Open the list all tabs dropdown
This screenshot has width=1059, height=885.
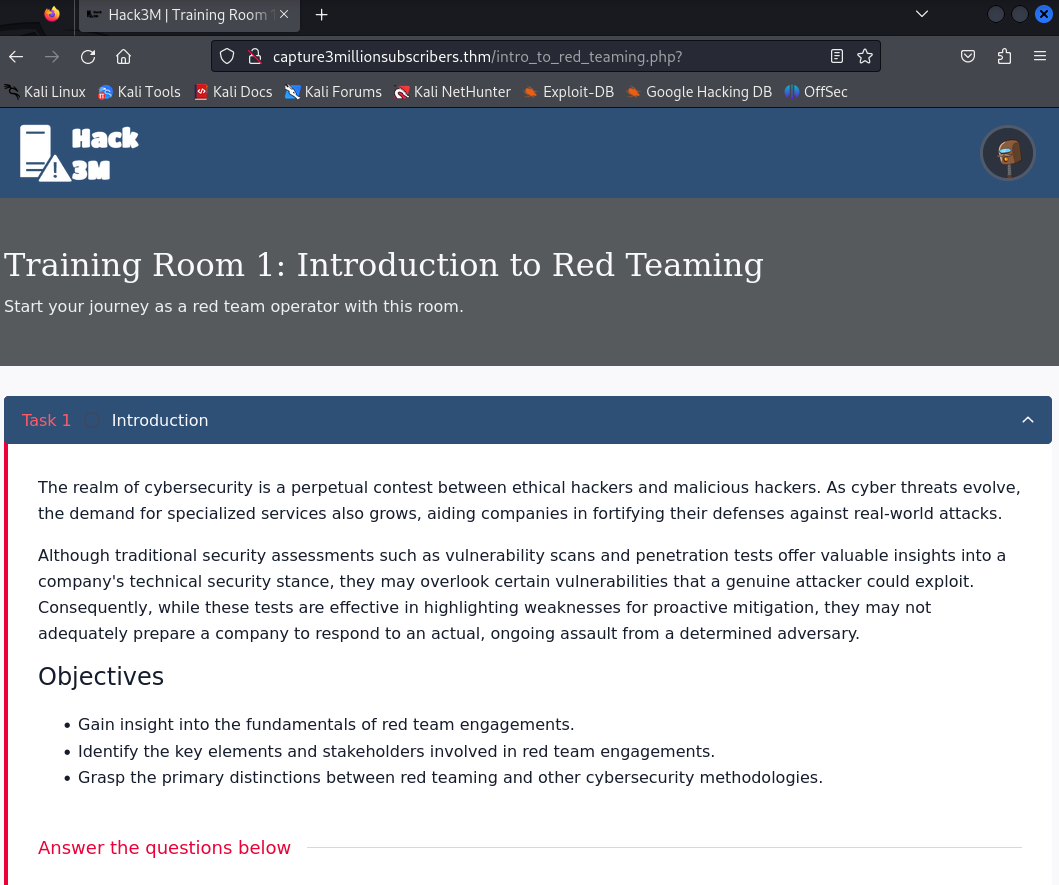coord(921,15)
